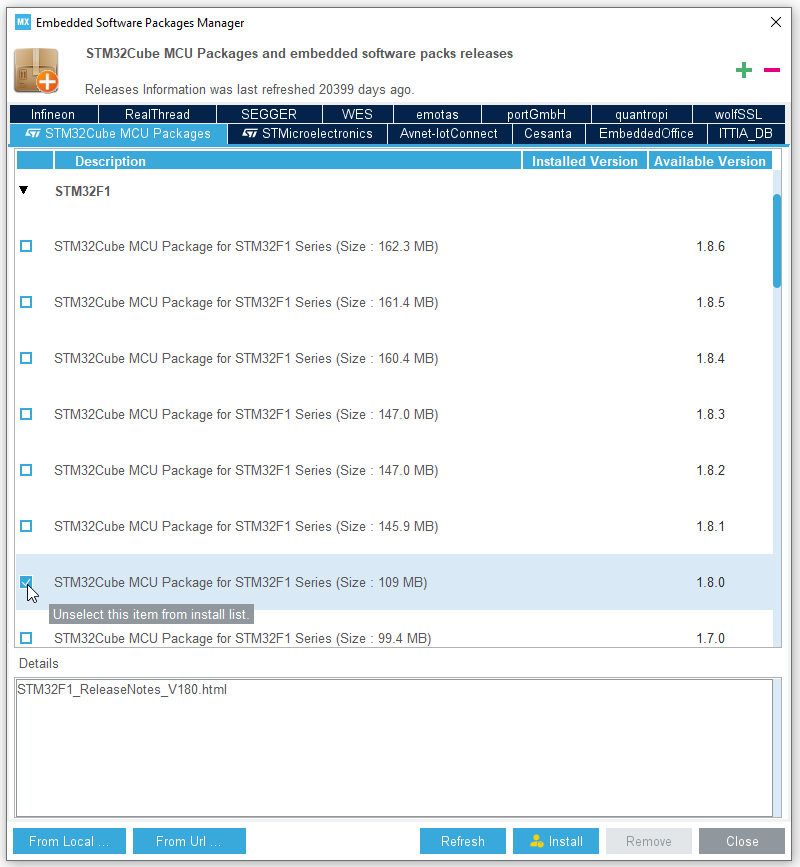Collapse the STM32F1 tree group
Image resolution: width=800 pixels, height=867 pixels.
point(23,190)
